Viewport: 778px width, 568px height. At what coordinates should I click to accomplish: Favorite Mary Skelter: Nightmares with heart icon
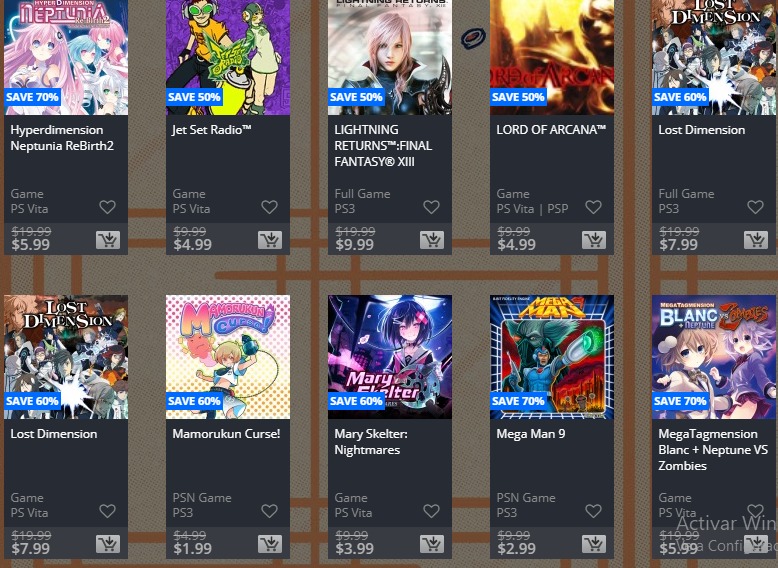point(432,511)
